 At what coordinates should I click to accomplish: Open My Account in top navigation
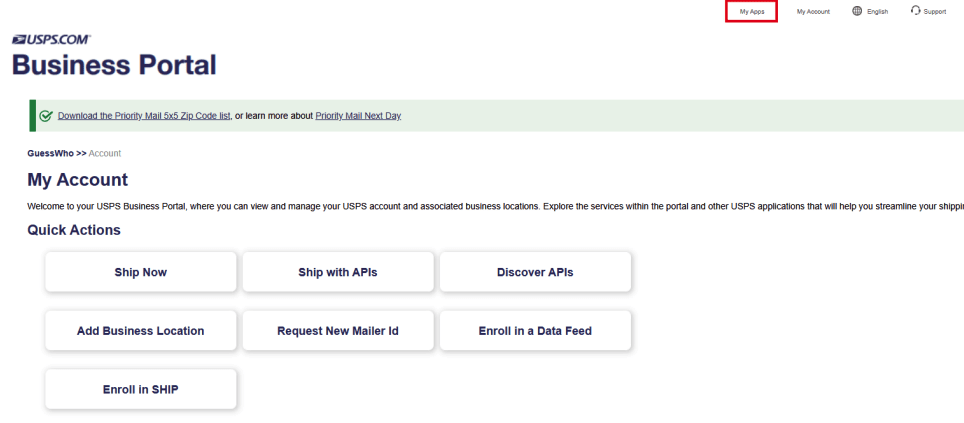tap(813, 12)
